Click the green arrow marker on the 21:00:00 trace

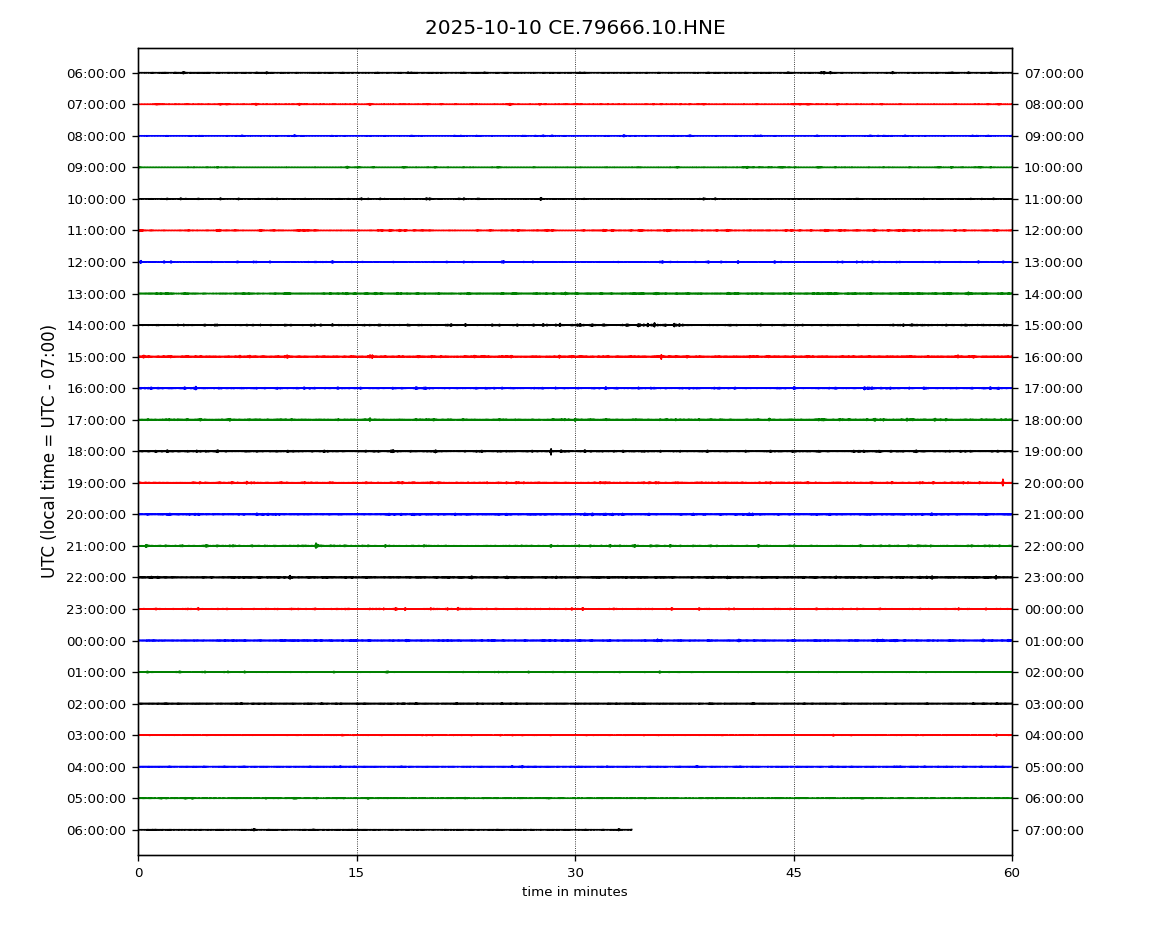click(x=317, y=546)
